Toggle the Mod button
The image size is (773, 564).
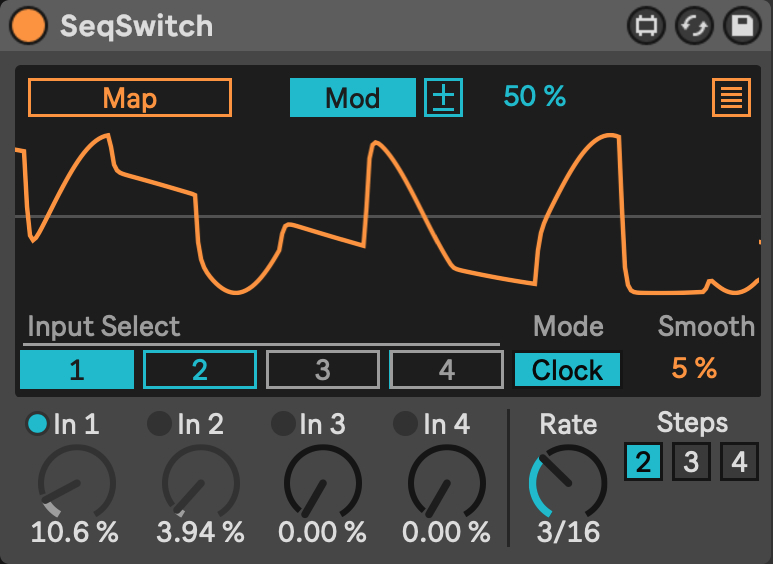[x=352, y=98]
